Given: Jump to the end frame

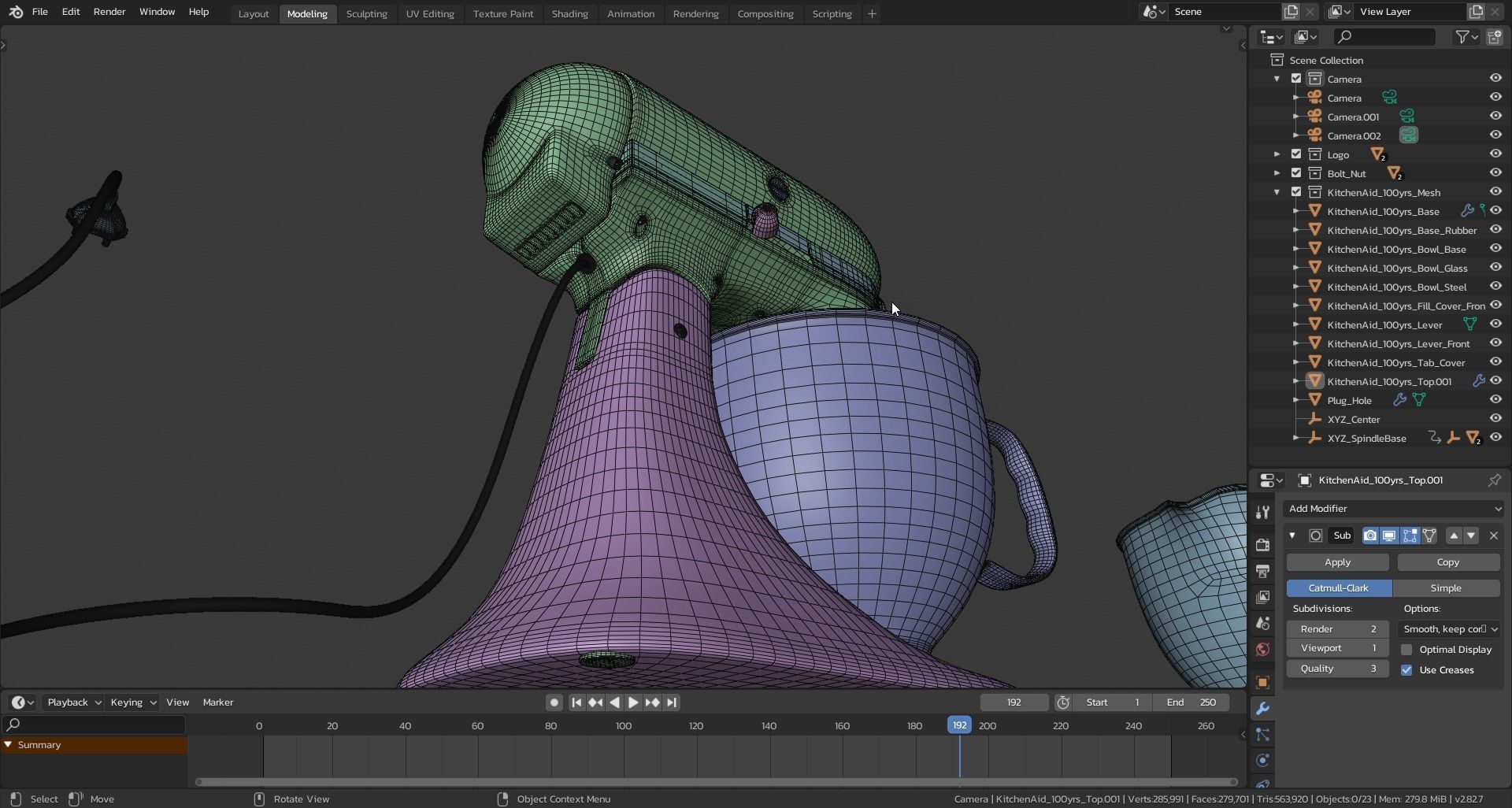Looking at the screenshot, I should [x=671, y=702].
